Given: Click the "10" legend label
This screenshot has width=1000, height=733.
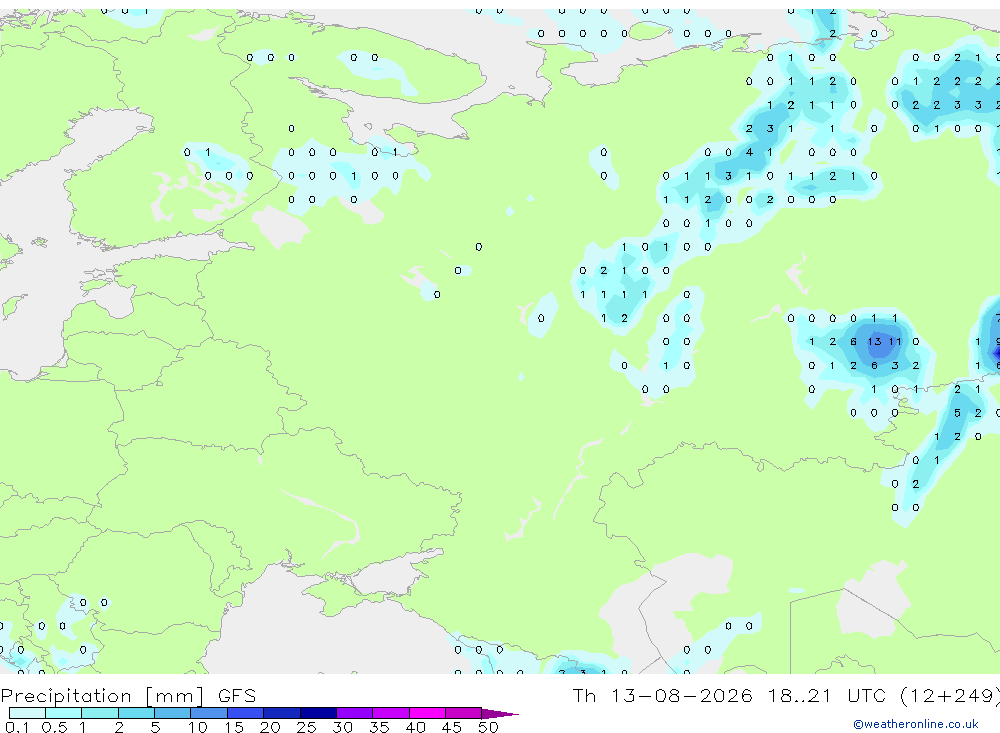Looking at the screenshot, I should coord(197,727).
